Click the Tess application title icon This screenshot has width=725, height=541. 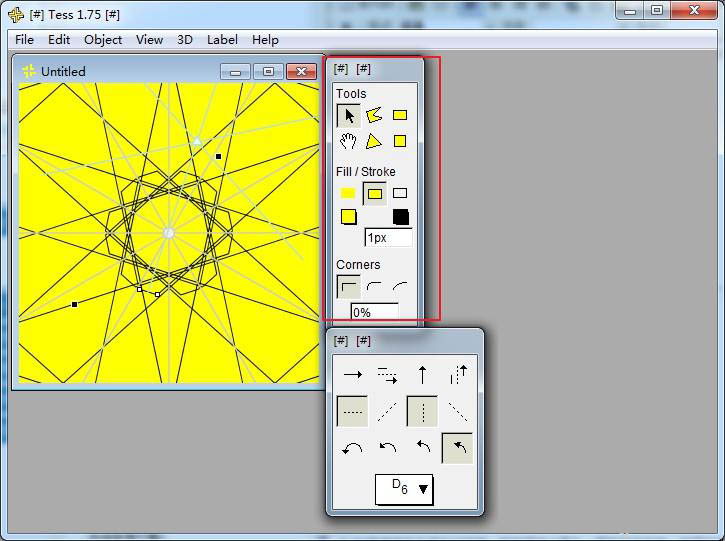pos(16,14)
